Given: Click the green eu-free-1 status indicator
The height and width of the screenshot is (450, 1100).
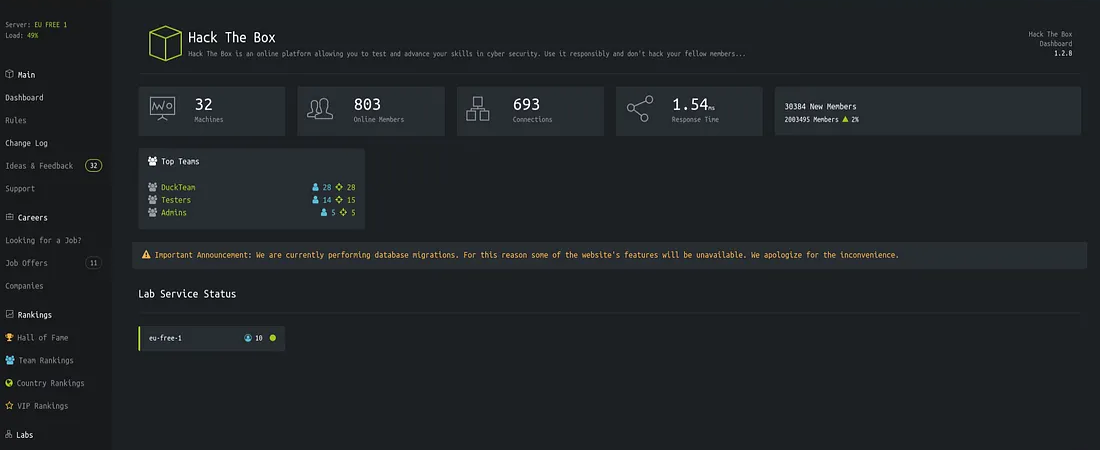Looking at the screenshot, I should tap(272, 338).
